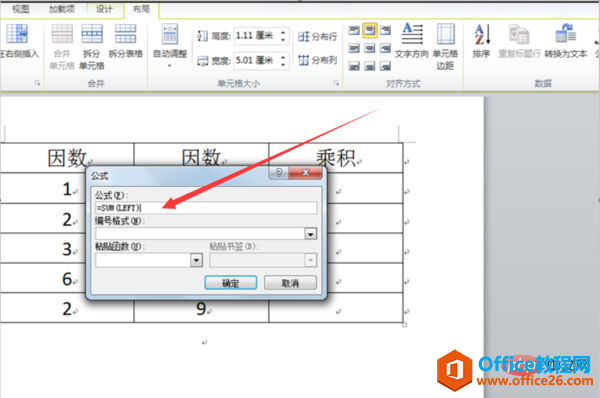Switch to Add-ins (加载项) tab
Image resolution: width=600 pixels, height=398 pixels.
[62, 9]
